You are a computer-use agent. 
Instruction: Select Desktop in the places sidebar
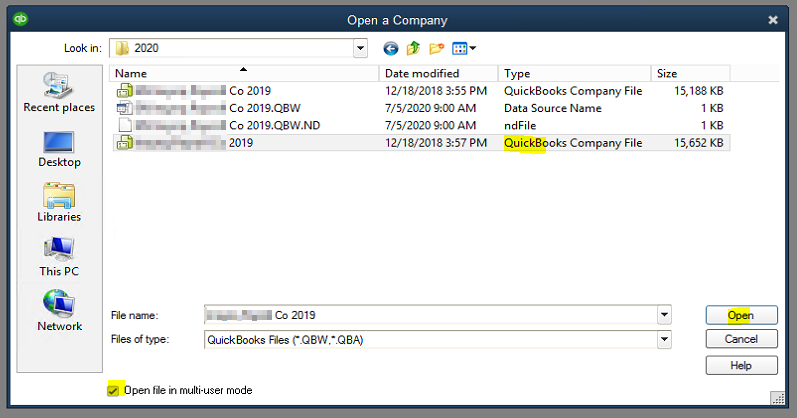[x=59, y=150]
